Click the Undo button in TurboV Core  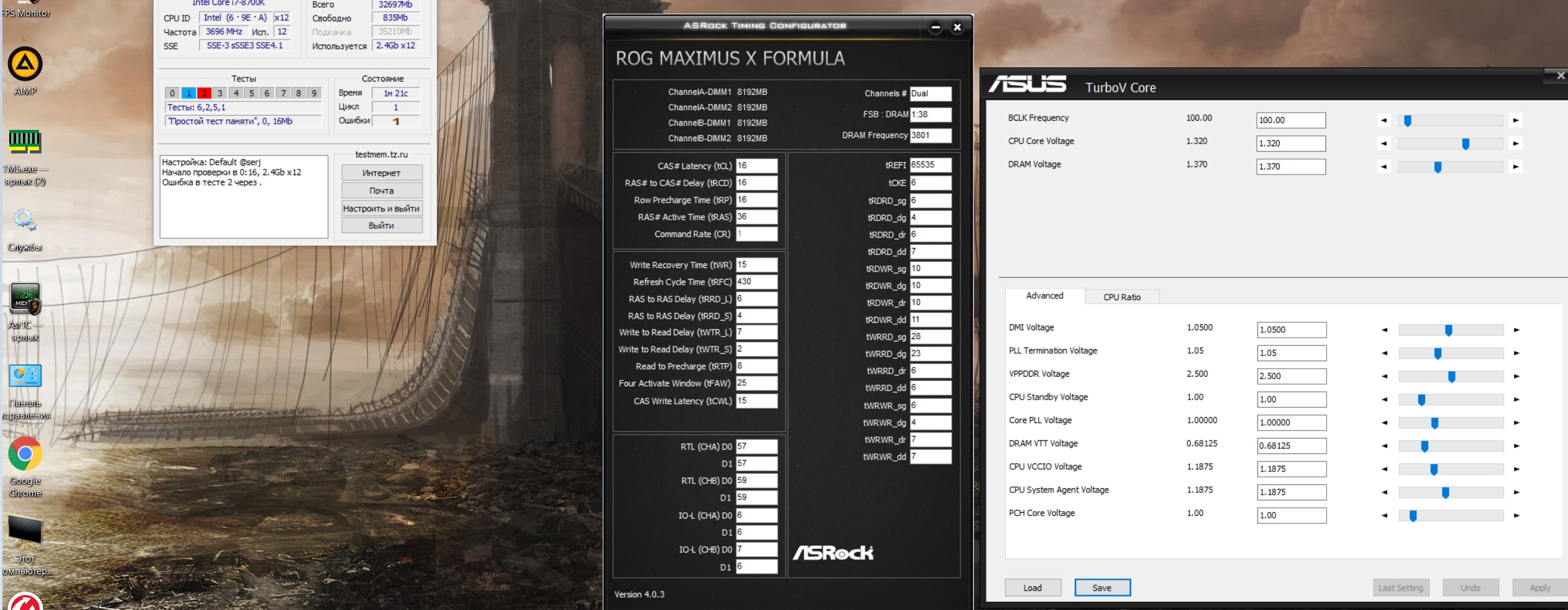pos(1471,588)
